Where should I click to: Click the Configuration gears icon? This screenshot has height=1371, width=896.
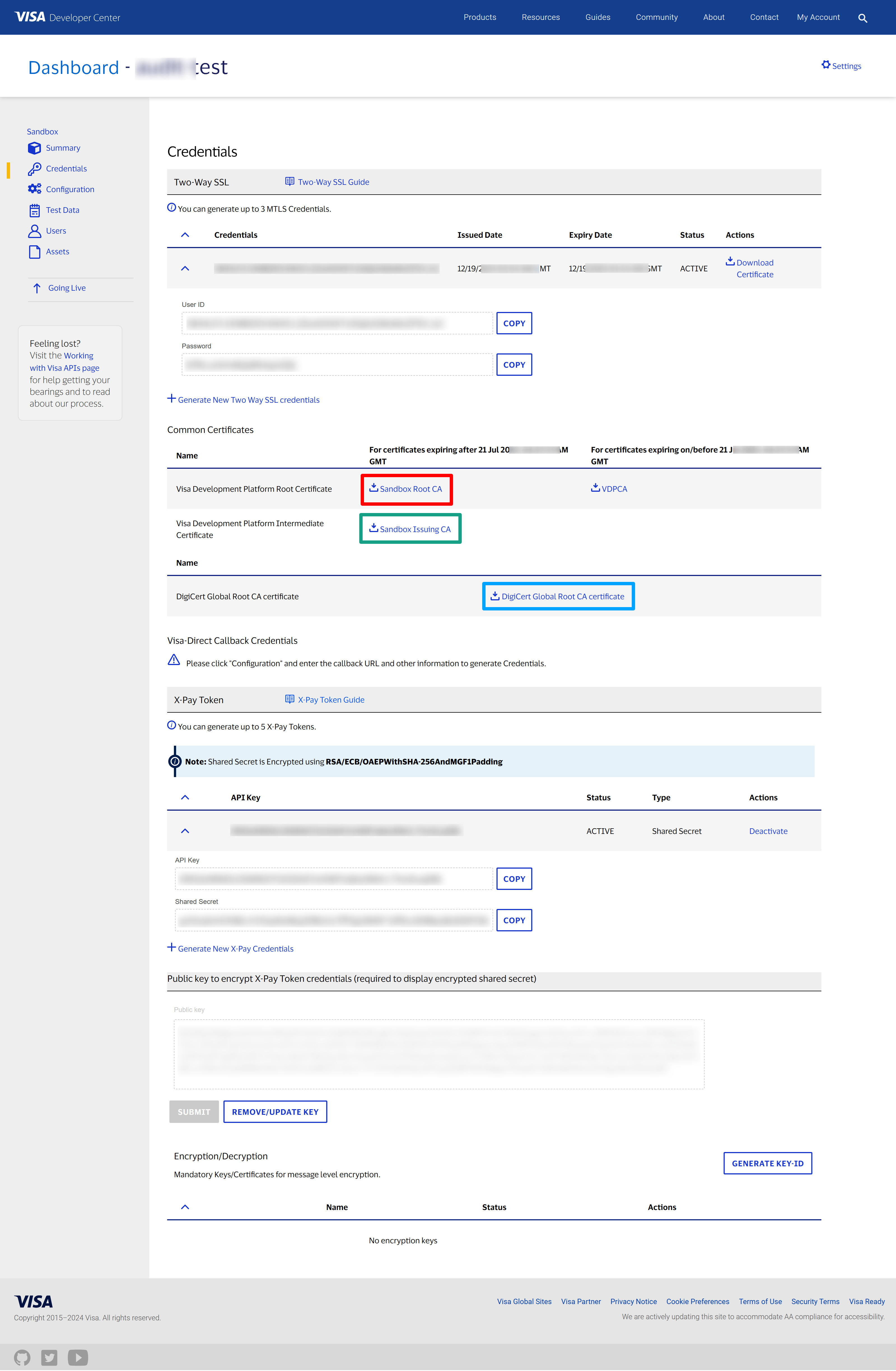(x=34, y=189)
